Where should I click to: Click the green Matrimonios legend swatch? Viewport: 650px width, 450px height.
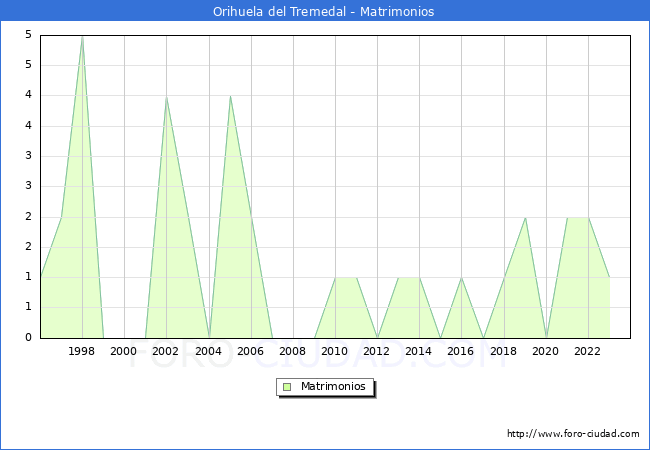[x=287, y=387]
